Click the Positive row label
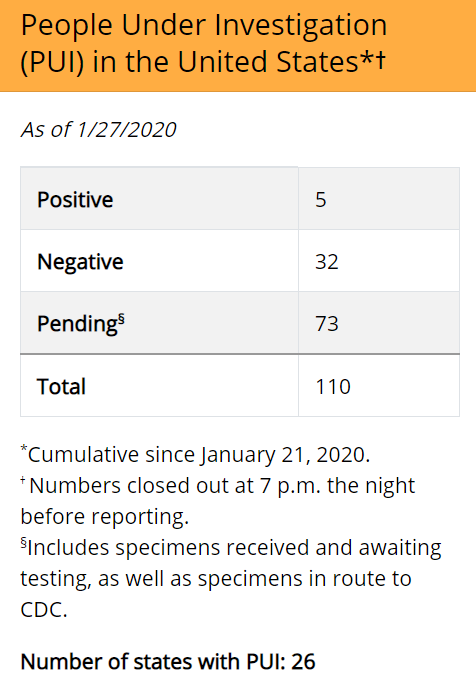The height and width of the screenshot is (680, 476). (x=75, y=199)
